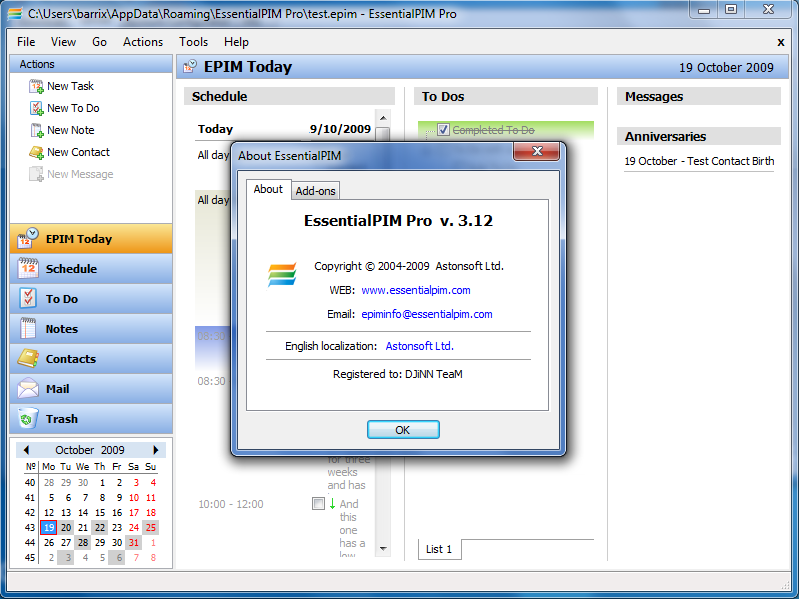
Task: Close the About EssentialPIM dialog
Action: point(537,151)
